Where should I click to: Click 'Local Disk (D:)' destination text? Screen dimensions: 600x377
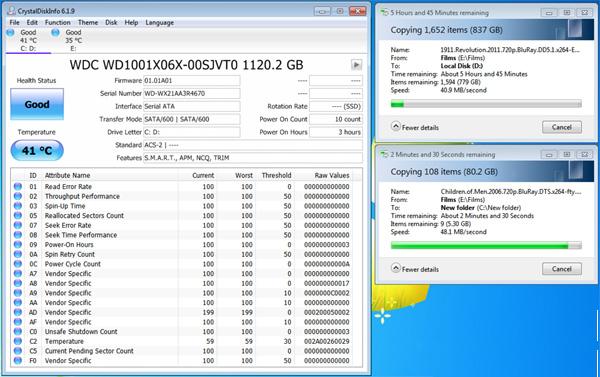point(461,66)
